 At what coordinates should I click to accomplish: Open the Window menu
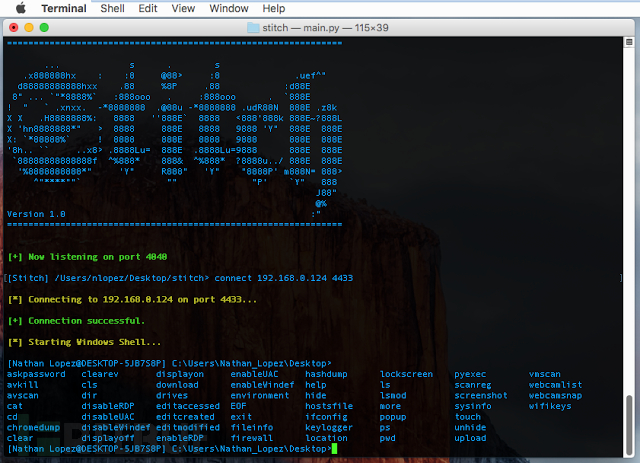pyautogui.click(x=229, y=8)
